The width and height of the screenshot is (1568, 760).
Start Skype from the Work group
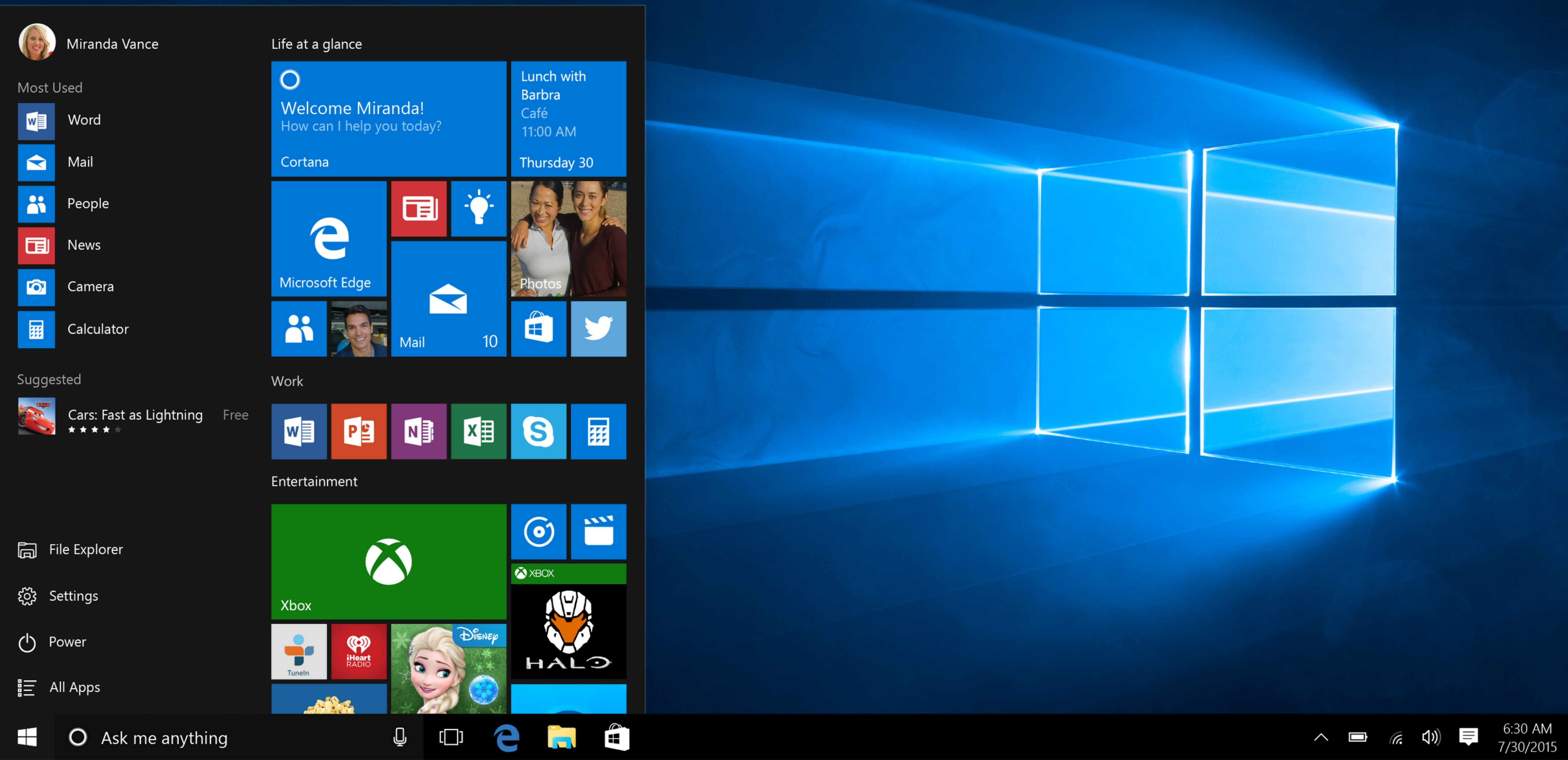539,432
